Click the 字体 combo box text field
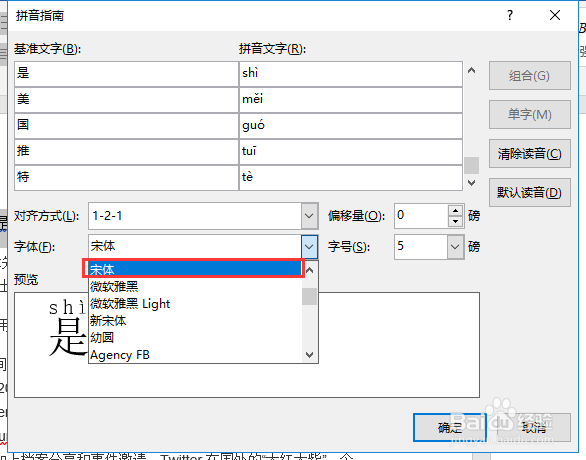Screen dimensions: 586x460 click(195, 247)
